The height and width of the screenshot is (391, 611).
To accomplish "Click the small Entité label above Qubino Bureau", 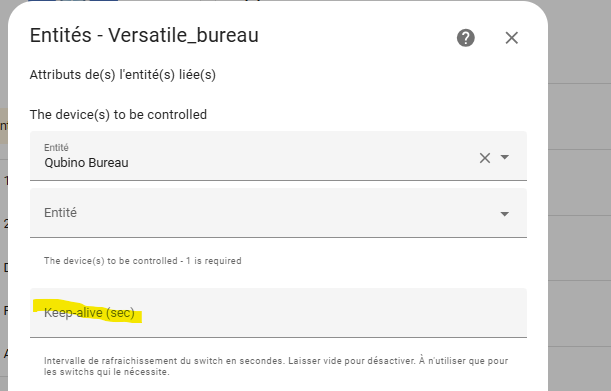I will [x=56, y=147].
